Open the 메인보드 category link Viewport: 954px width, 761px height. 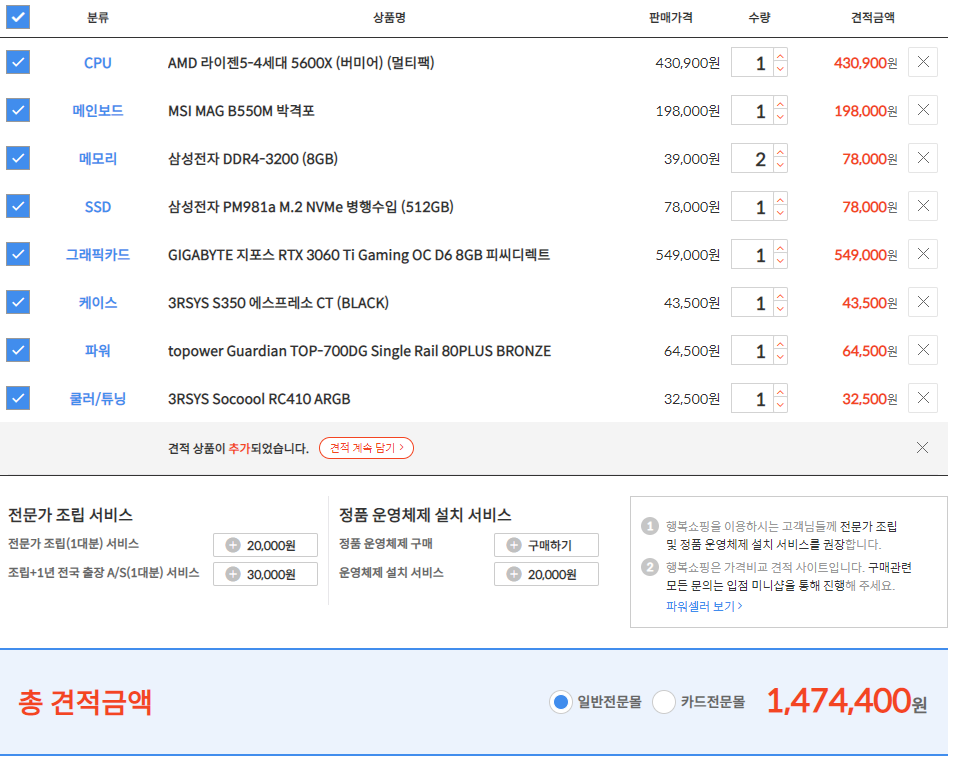[x=97, y=111]
